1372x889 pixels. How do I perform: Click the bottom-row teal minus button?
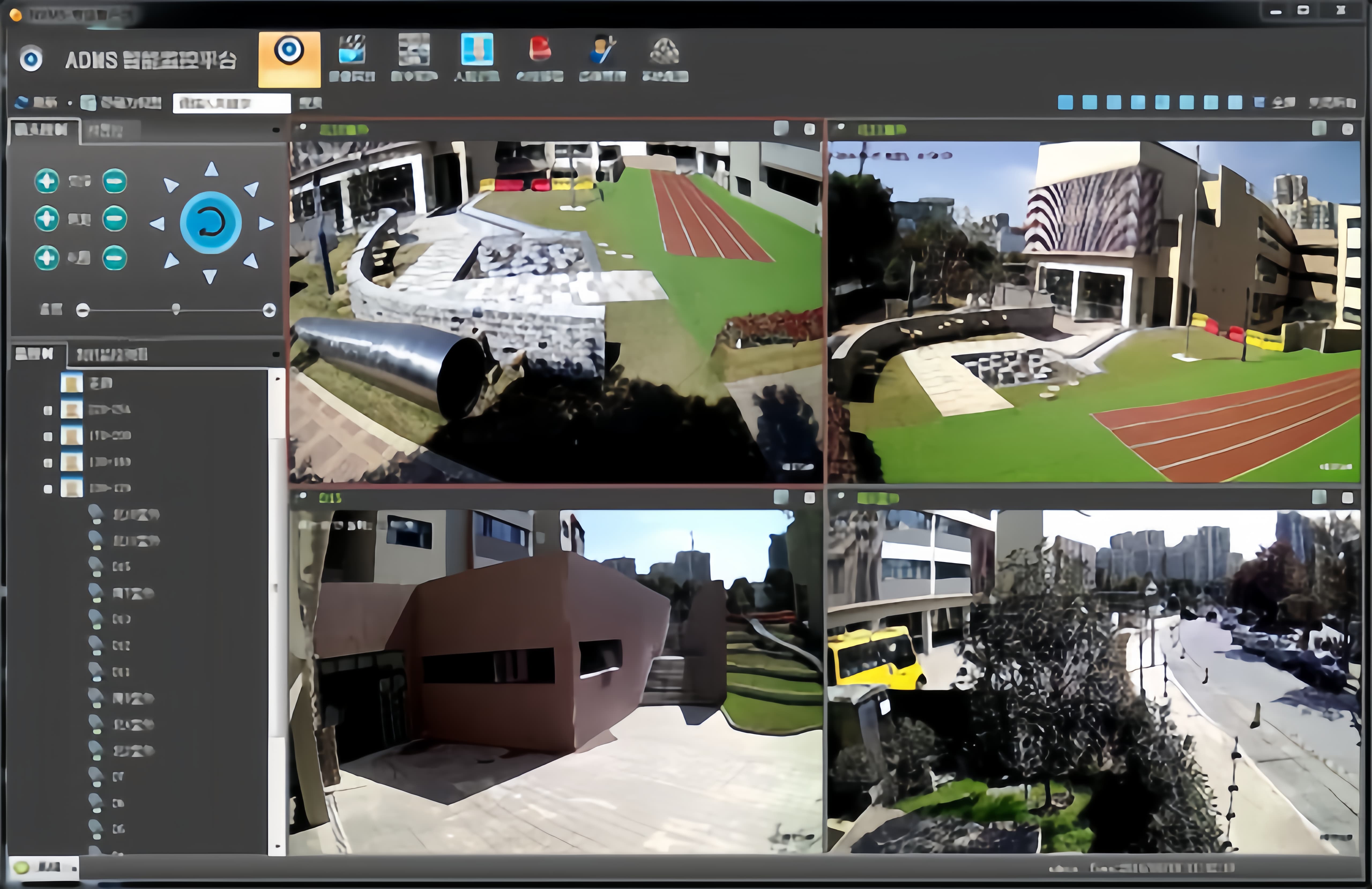click(x=114, y=257)
